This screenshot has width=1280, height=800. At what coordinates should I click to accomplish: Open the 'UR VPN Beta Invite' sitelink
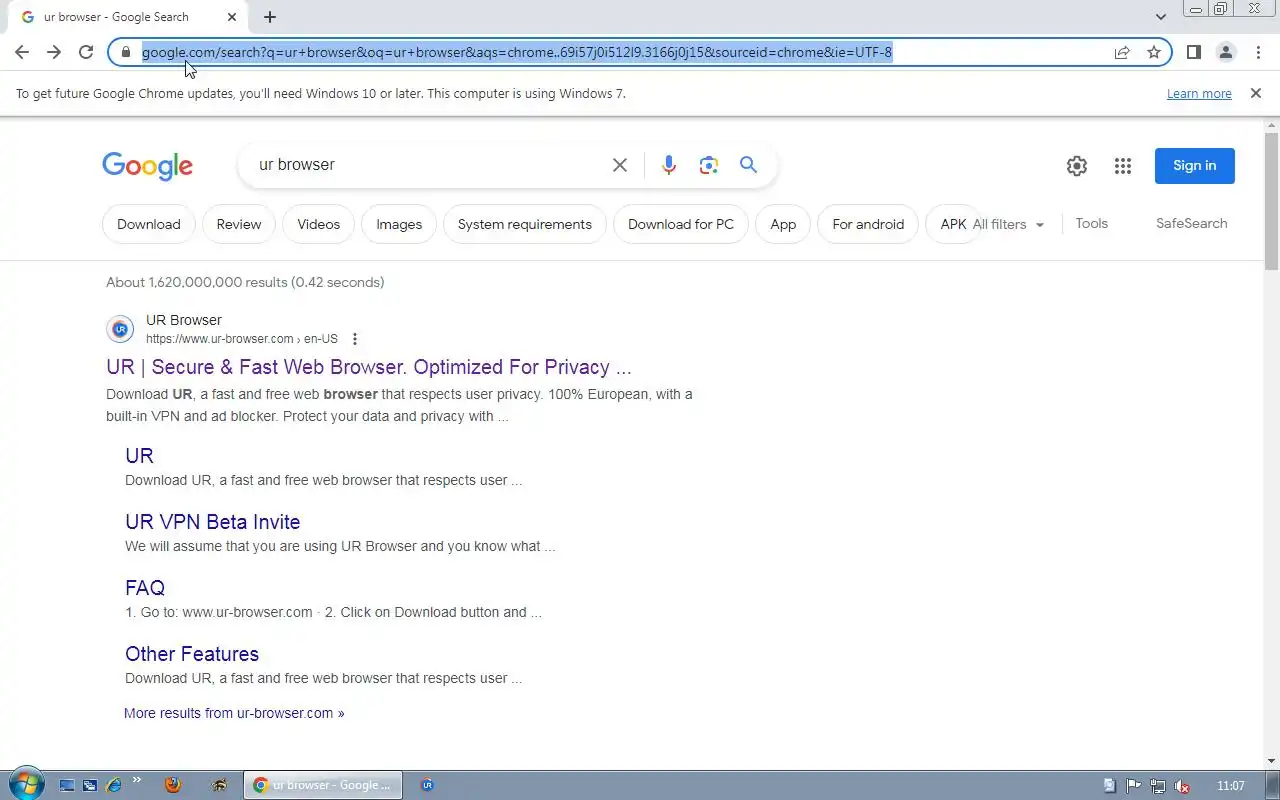[x=212, y=522]
